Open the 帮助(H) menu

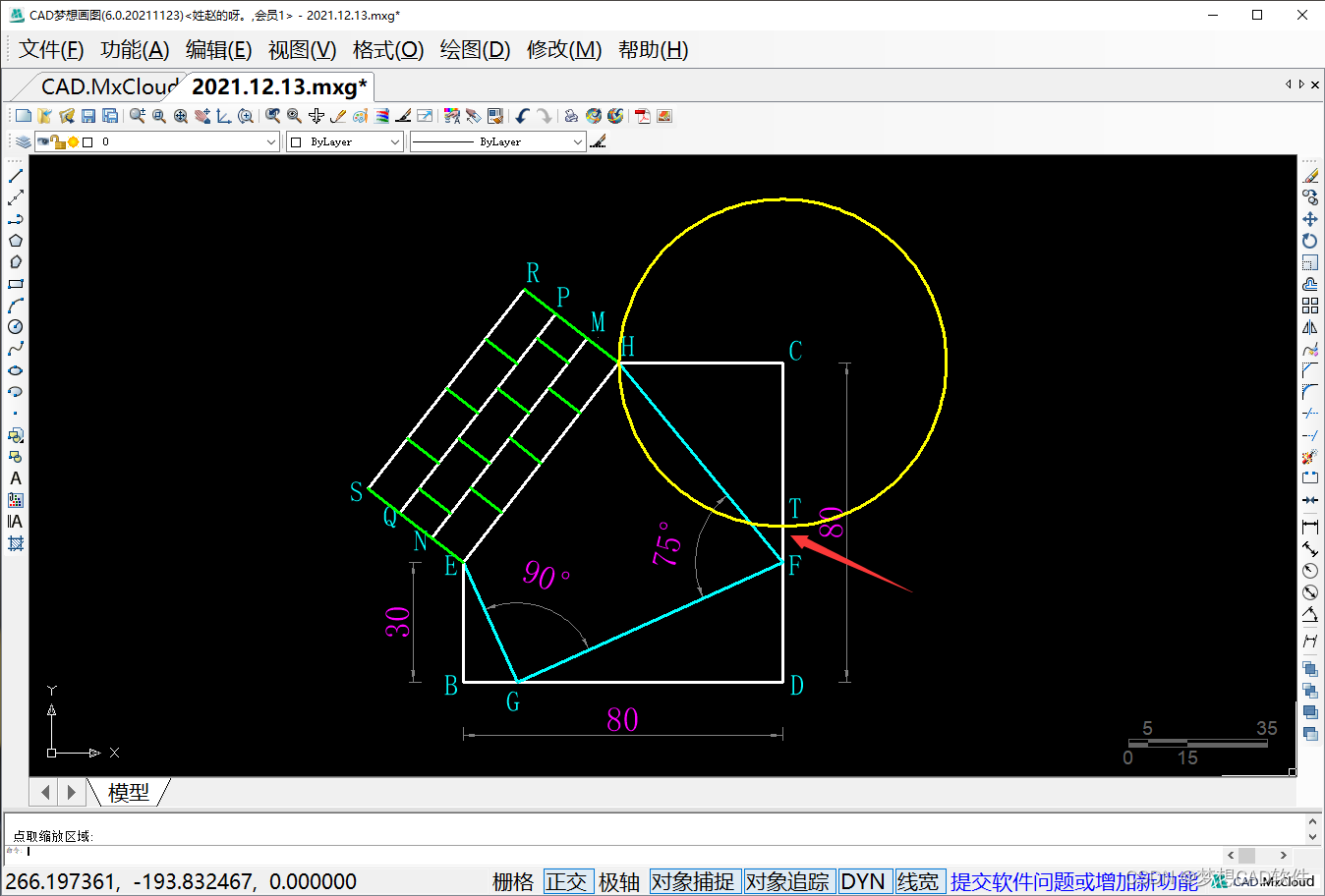653,49
